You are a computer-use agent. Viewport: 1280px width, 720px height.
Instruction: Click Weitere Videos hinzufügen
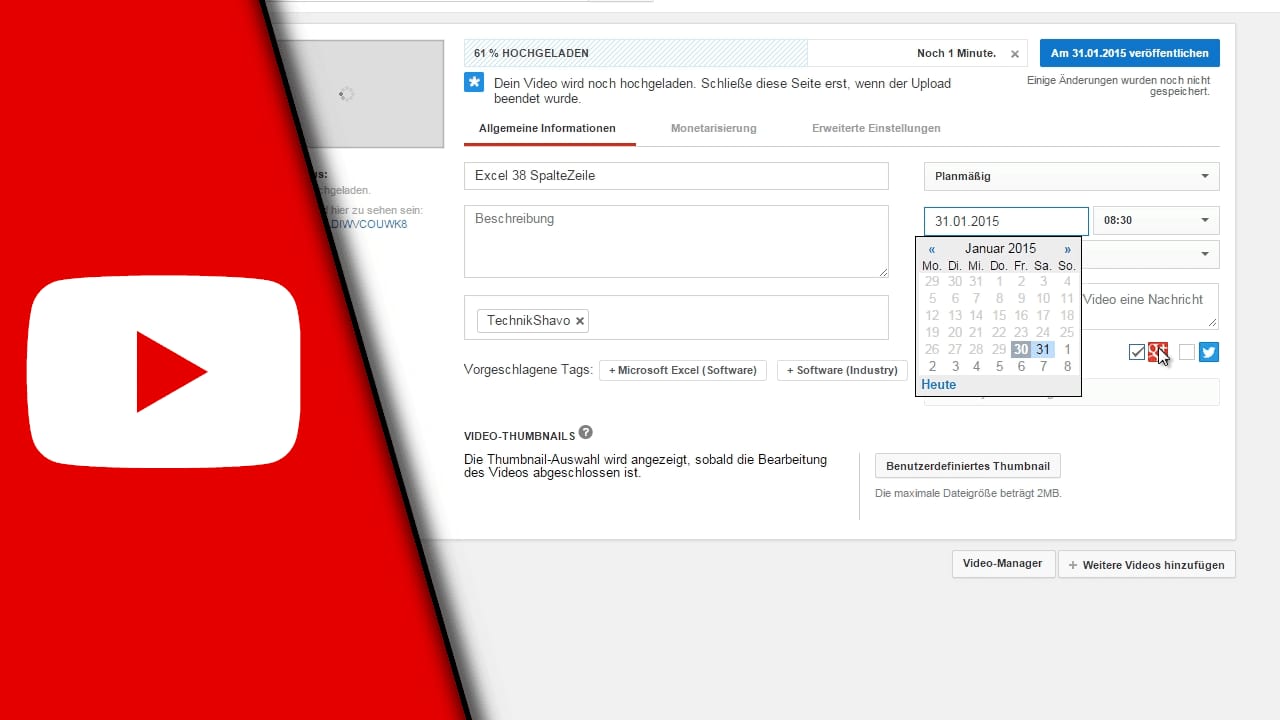pyautogui.click(x=1147, y=565)
